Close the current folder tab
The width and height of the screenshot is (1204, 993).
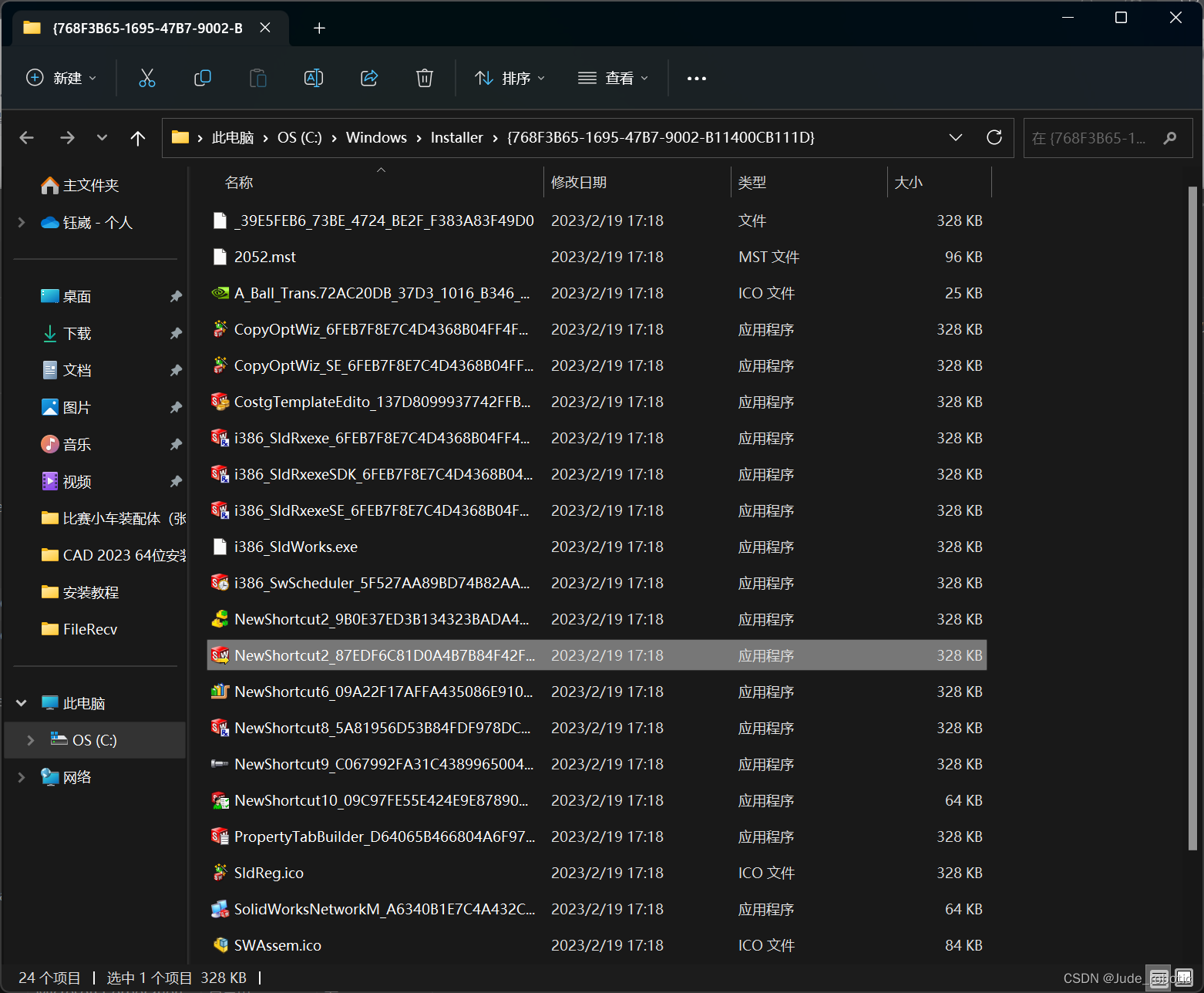[x=265, y=28]
